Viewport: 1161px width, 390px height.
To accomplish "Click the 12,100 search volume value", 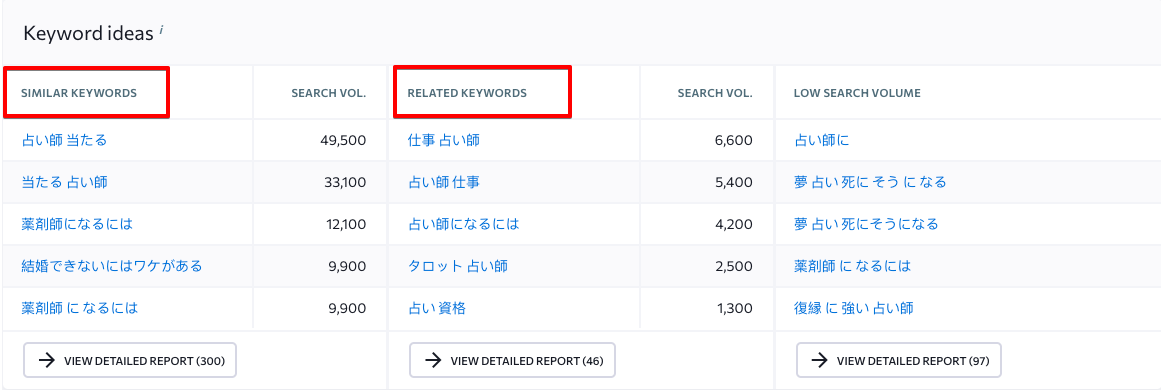I will 345,223.
